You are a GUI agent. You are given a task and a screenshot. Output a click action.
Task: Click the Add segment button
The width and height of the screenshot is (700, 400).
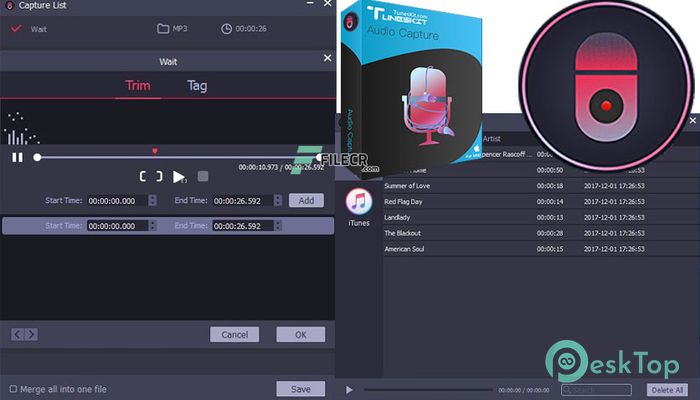(x=306, y=200)
